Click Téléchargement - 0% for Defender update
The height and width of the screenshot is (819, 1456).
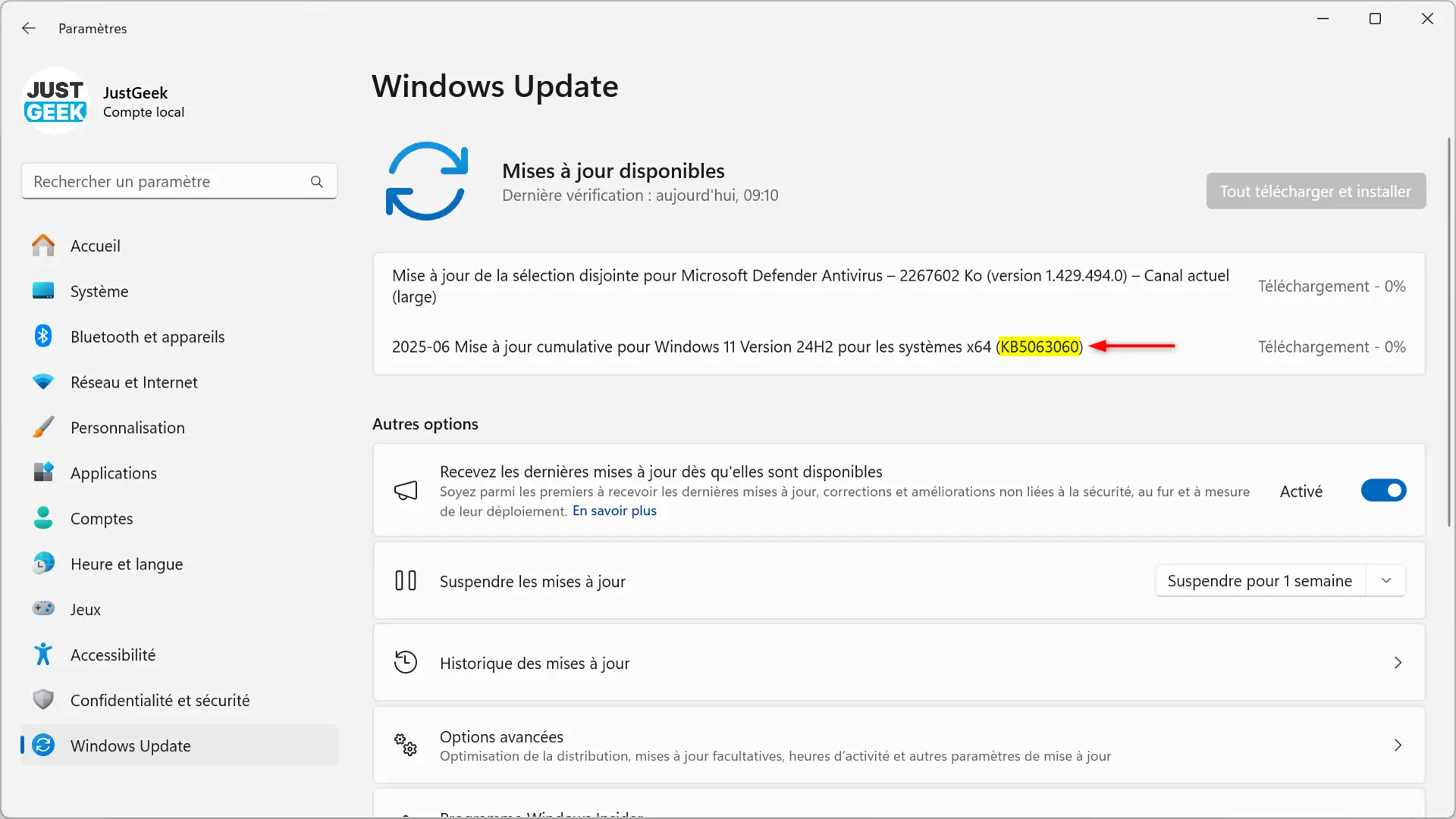coord(1332,287)
